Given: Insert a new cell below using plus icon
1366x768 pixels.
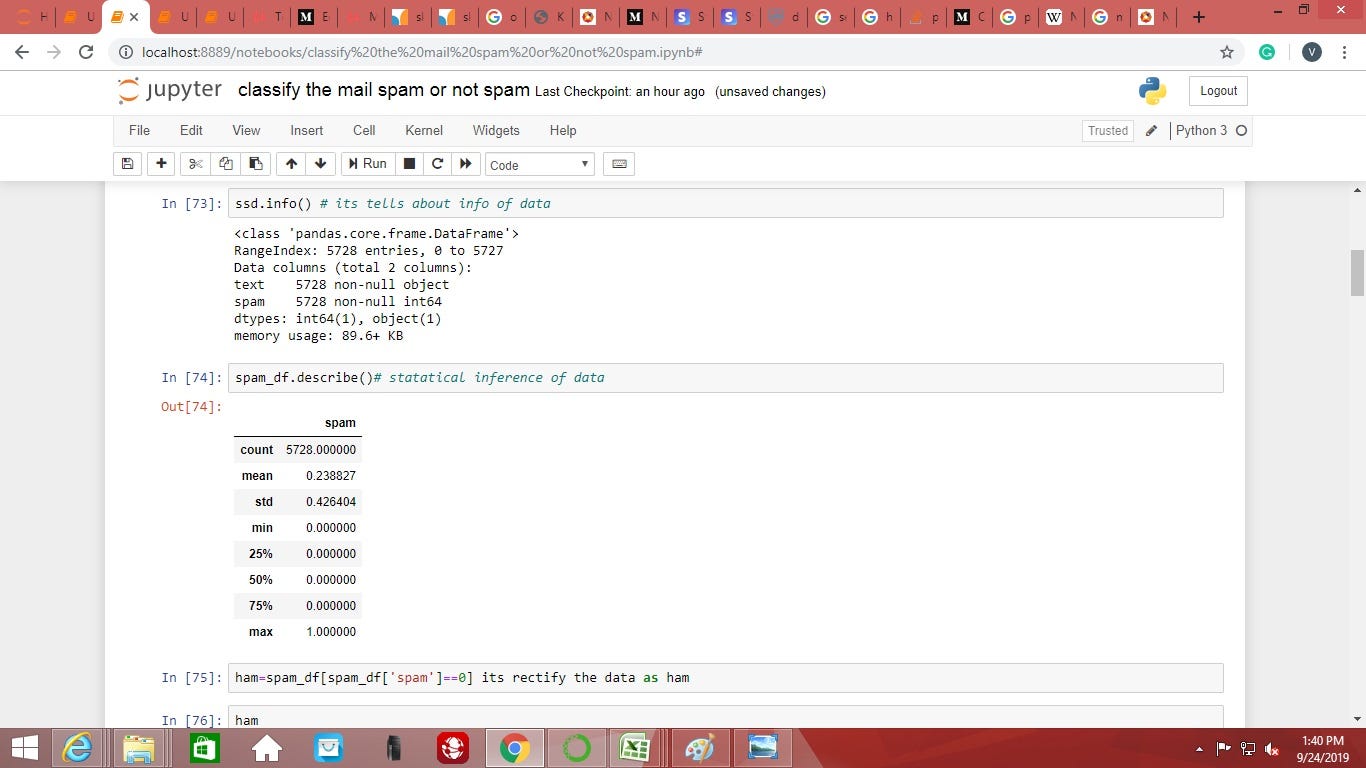Looking at the screenshot, I should (160, 163).
